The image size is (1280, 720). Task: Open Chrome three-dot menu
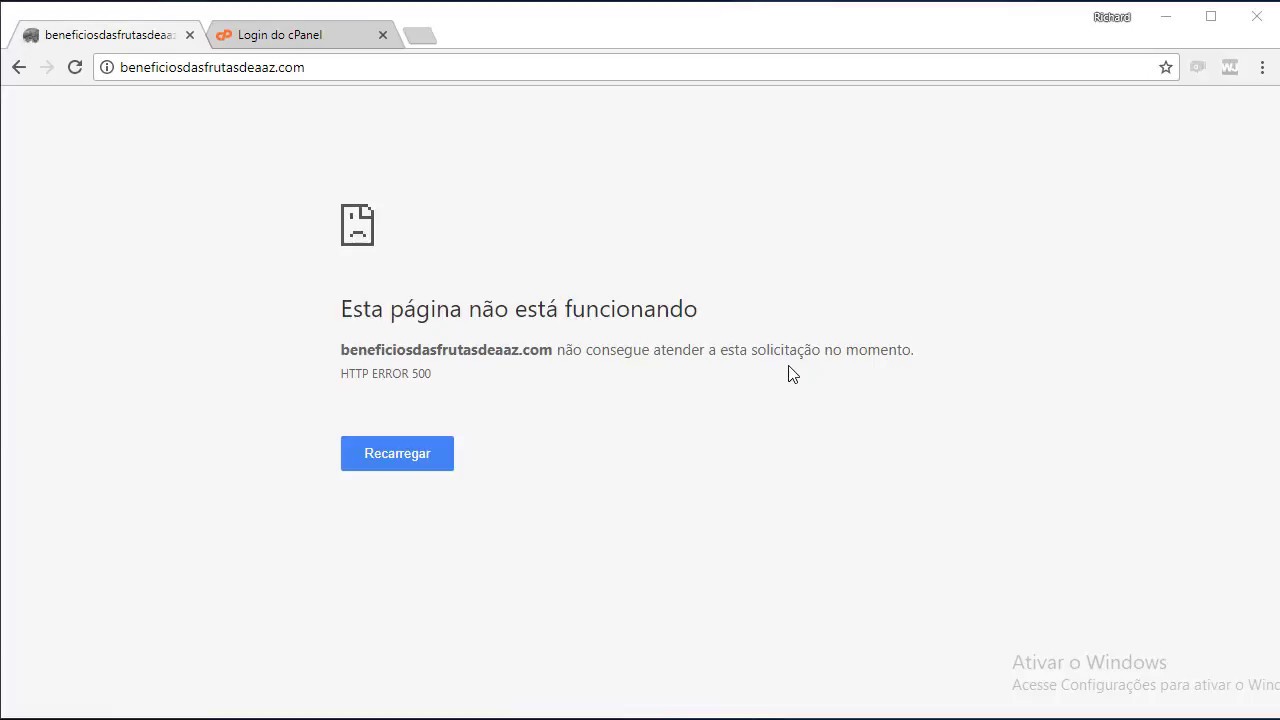click(1263, 67)
